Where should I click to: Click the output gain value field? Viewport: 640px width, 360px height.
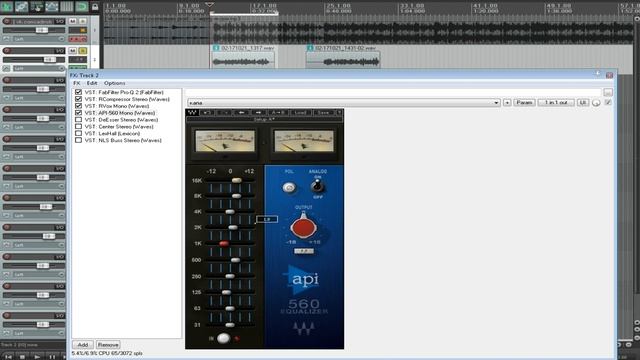(304, 251)
